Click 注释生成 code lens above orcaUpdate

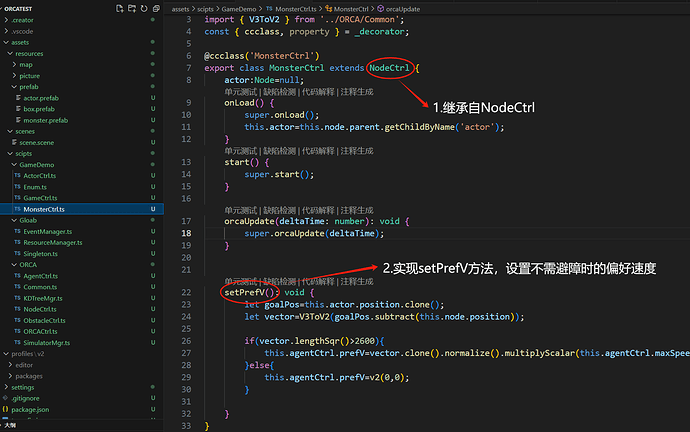[357, 210]
